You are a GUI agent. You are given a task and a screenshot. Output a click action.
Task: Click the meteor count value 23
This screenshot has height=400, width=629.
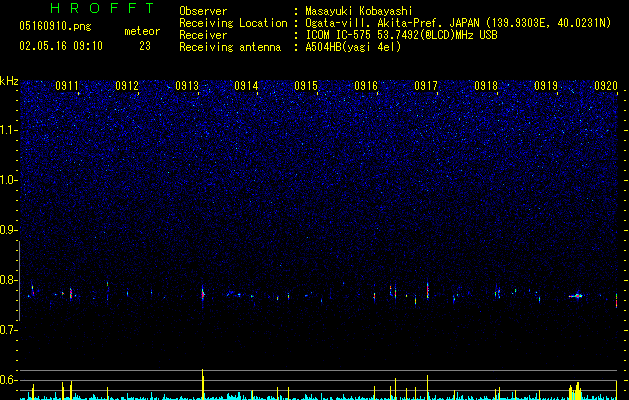[x=145, y=46]
